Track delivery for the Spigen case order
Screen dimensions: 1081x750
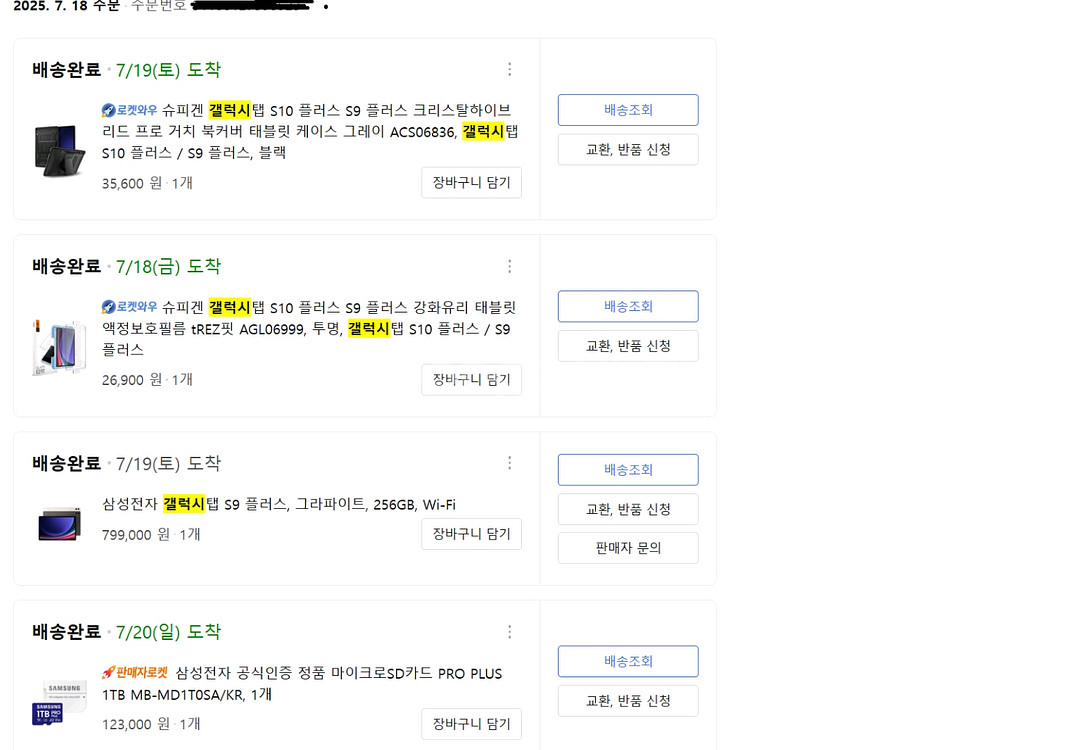(x=628, y=110)
